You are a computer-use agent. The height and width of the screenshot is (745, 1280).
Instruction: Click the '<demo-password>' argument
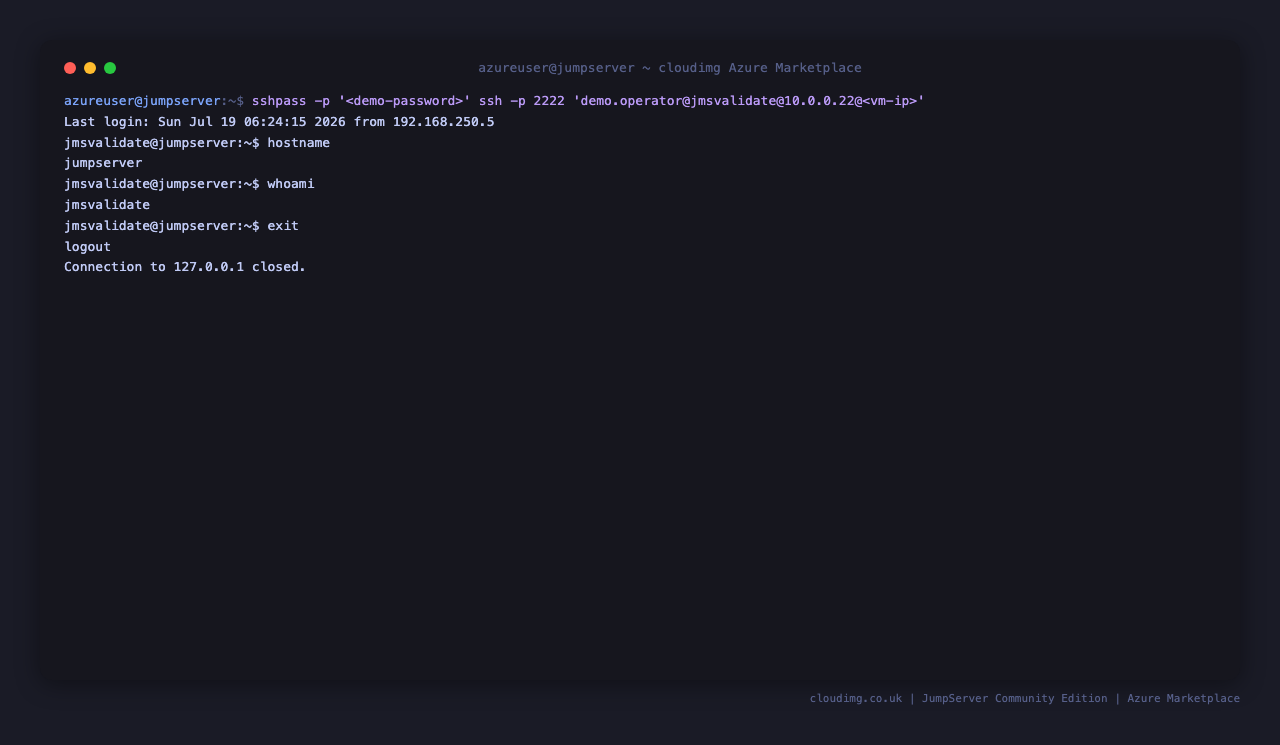tap(404, 101)
